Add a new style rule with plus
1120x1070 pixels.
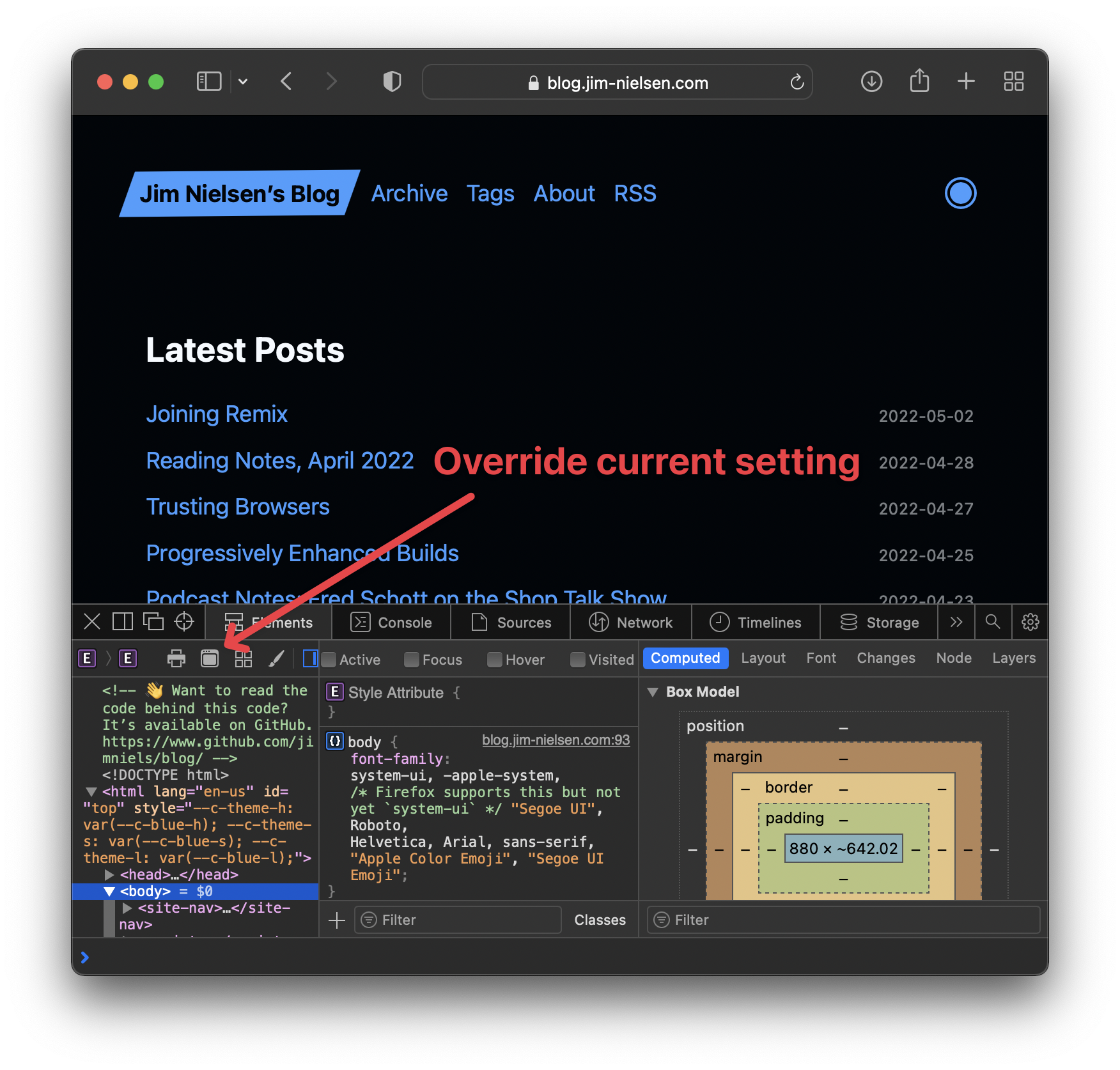[x=336, y=920]
